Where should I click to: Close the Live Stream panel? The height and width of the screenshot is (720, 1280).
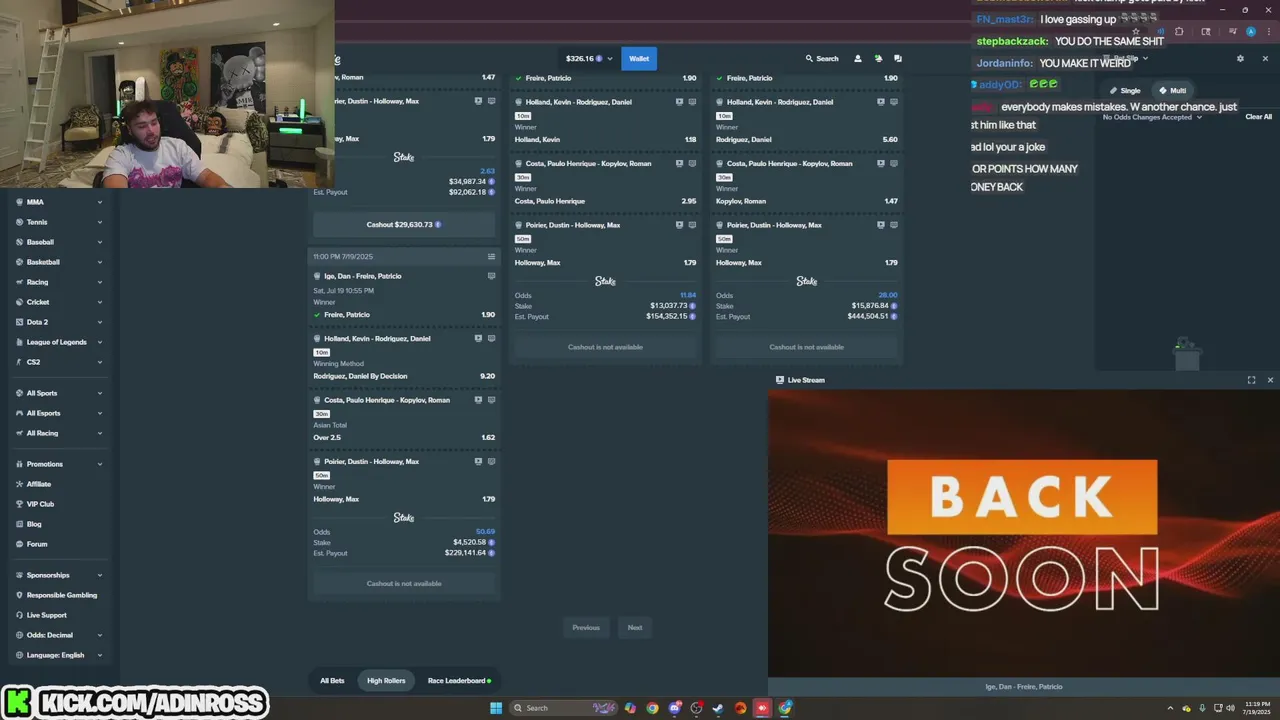[x=1270, y=380]
